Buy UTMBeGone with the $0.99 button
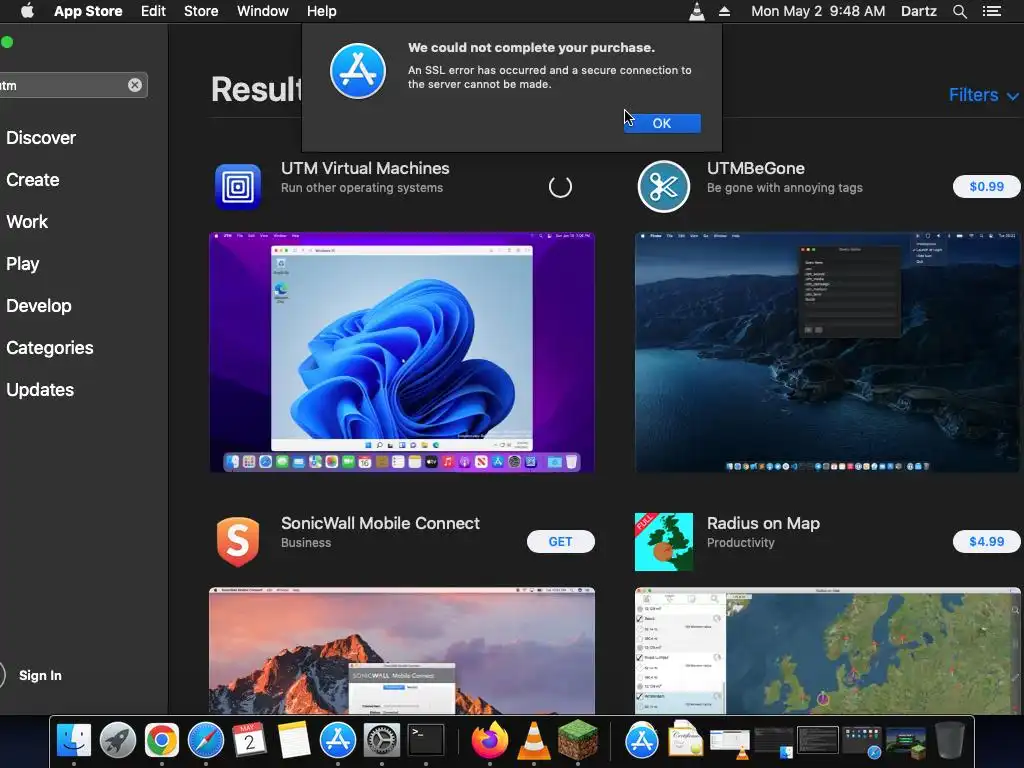 986,187
